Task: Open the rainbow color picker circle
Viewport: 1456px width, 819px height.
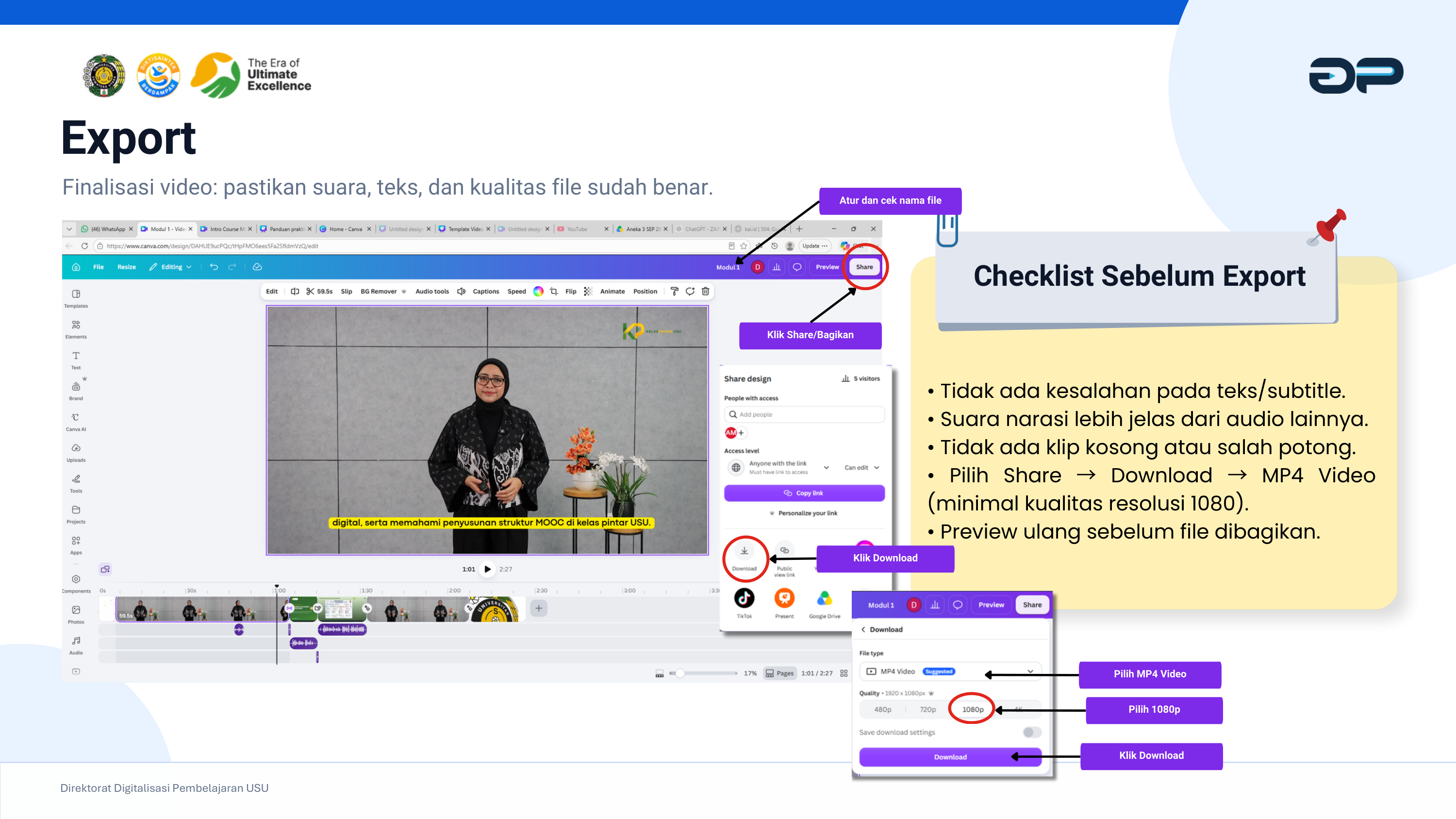Action: [539, 292]
